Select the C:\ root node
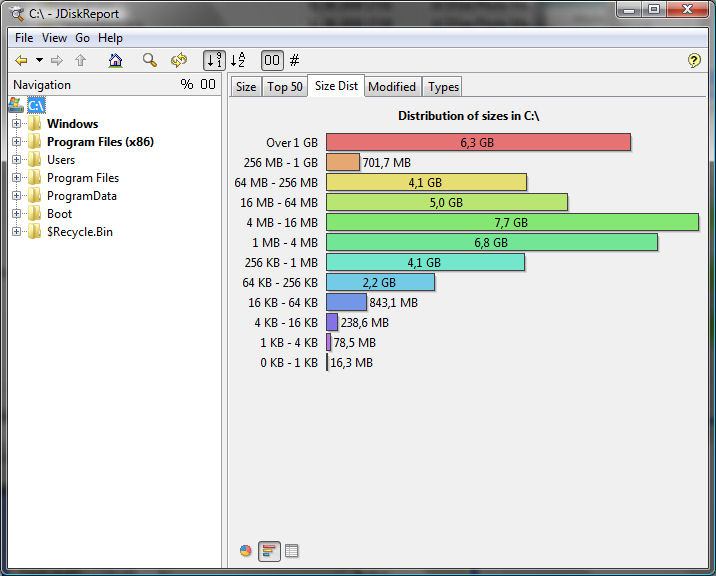The image size is (716, 576). click(x=36, y=106)
